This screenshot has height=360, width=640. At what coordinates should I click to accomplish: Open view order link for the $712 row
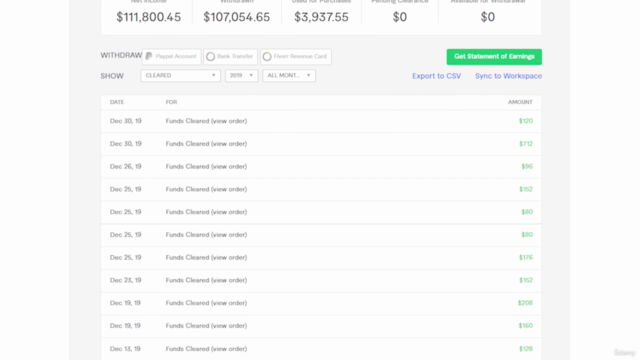(229, 144)
